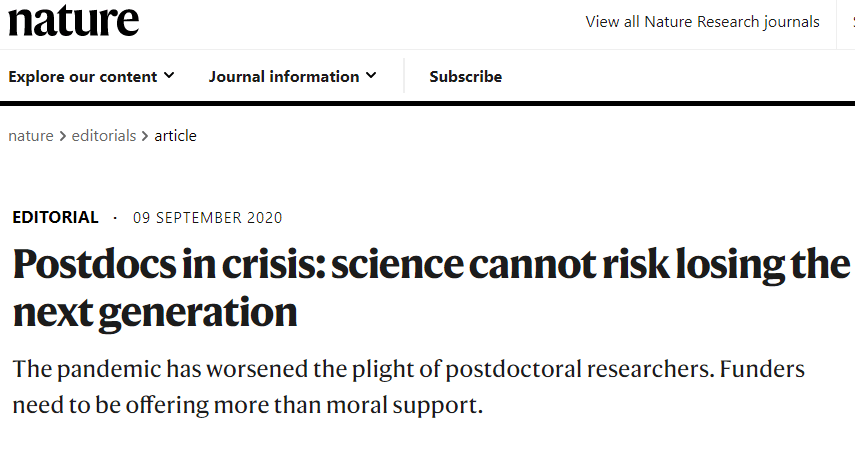The width and height of the screenshot is (855, 450).
Task: Click the vertical divider before Subscribe
Action: [404, 76]
